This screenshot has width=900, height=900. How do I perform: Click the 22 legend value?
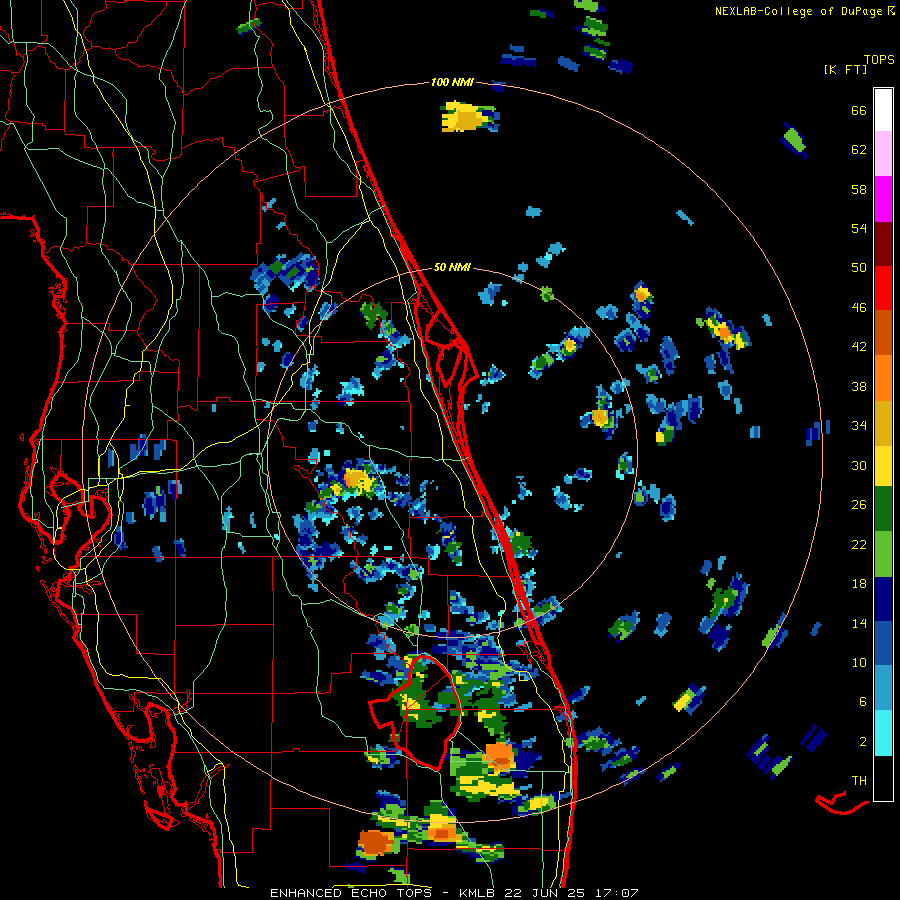(x=859, y=544)
